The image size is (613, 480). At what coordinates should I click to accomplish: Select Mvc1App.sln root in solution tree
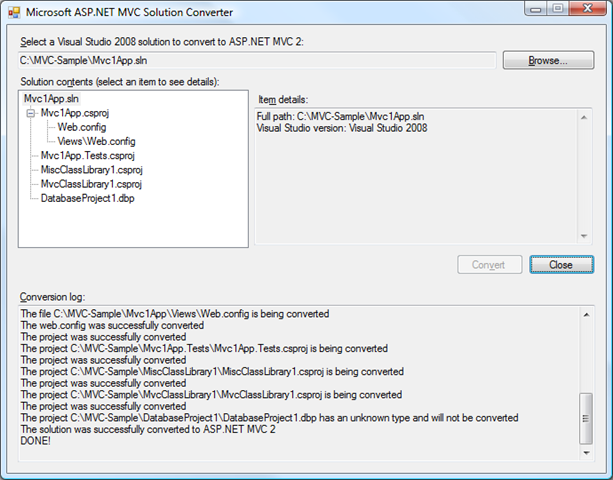[x=51, y=99]
